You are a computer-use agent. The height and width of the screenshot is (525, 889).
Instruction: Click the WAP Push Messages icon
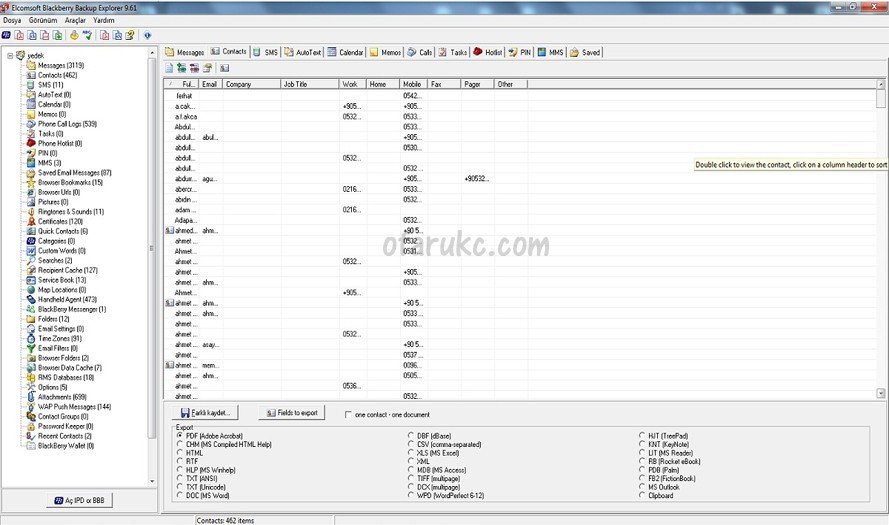[31, 407]
